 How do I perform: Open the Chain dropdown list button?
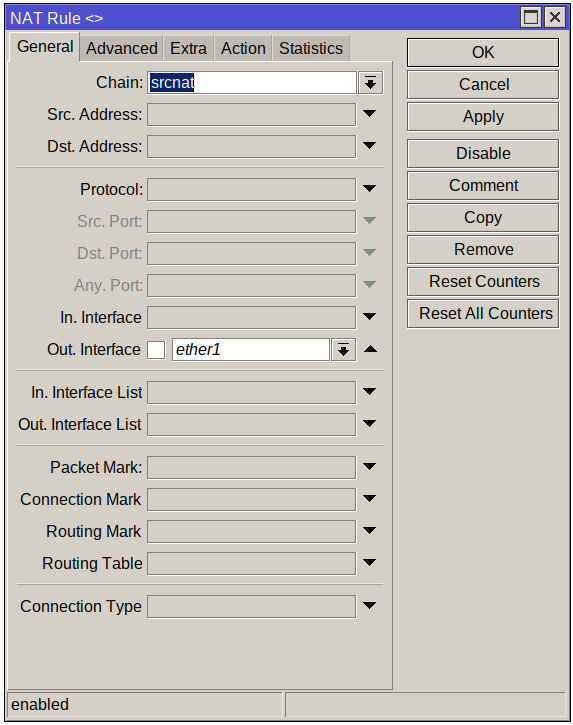(370, 83)
